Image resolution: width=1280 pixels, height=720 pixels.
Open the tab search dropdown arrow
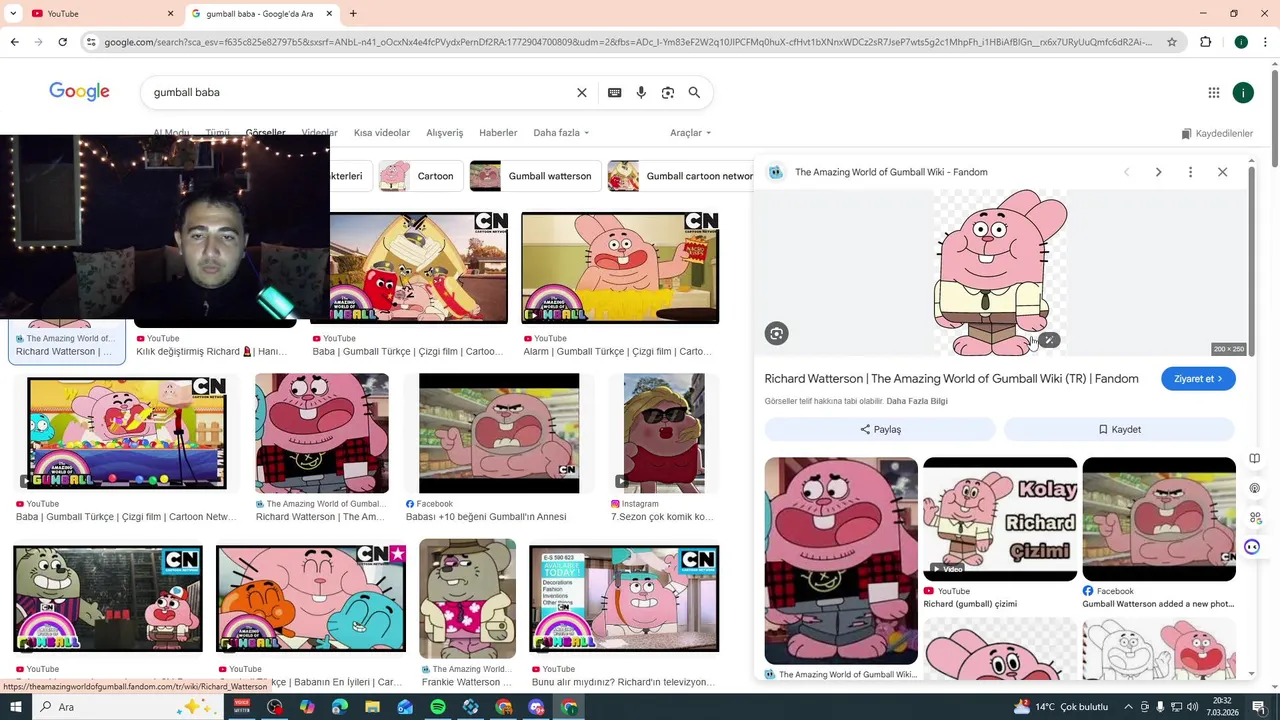coord(13,13)
